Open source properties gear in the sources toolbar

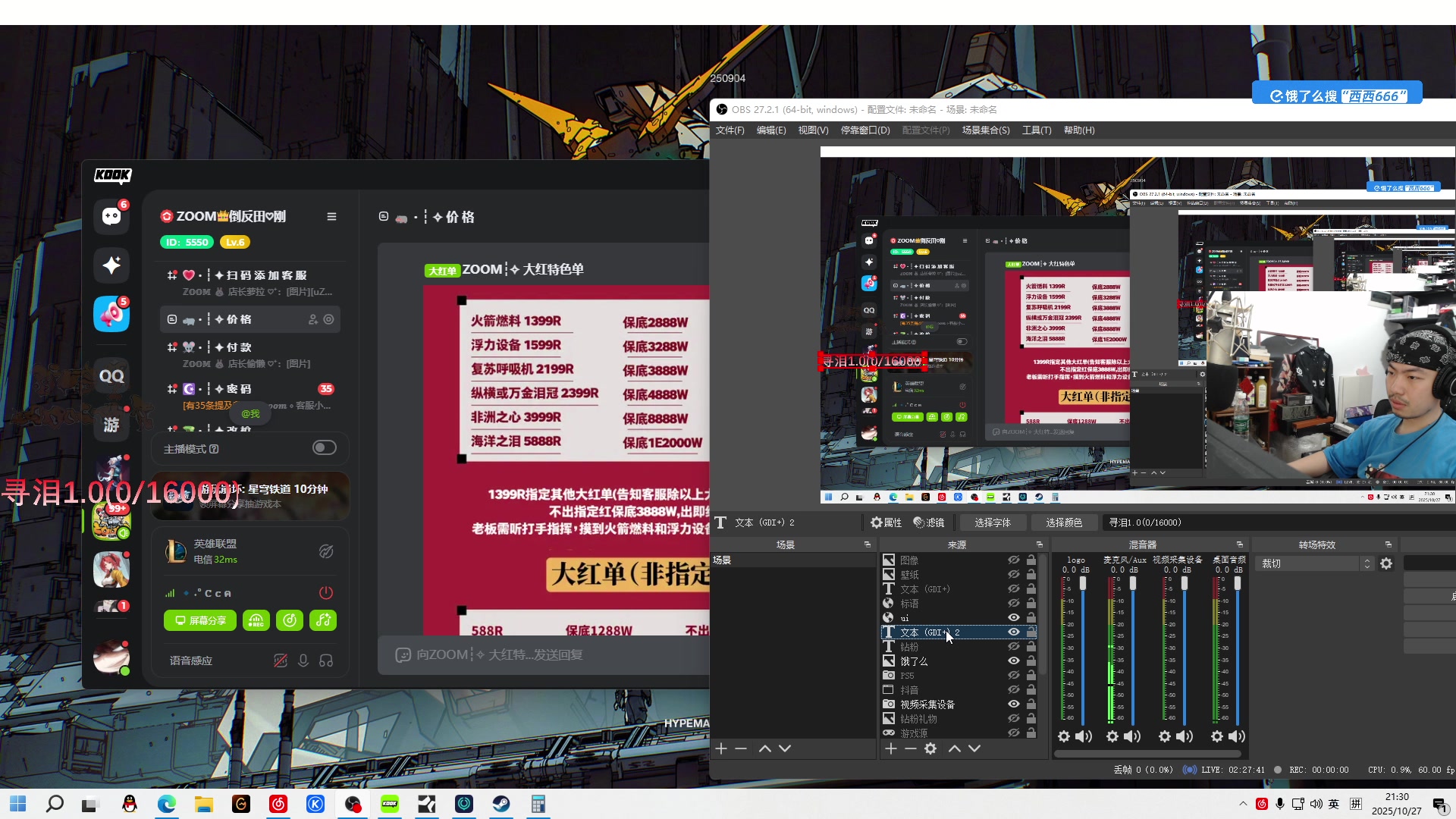pos(930,748)
